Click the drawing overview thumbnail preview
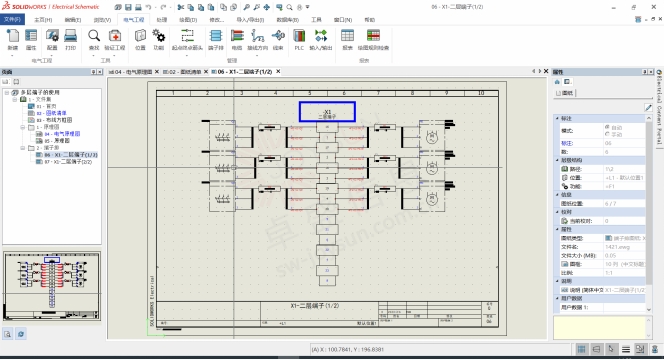 point(52,286)
